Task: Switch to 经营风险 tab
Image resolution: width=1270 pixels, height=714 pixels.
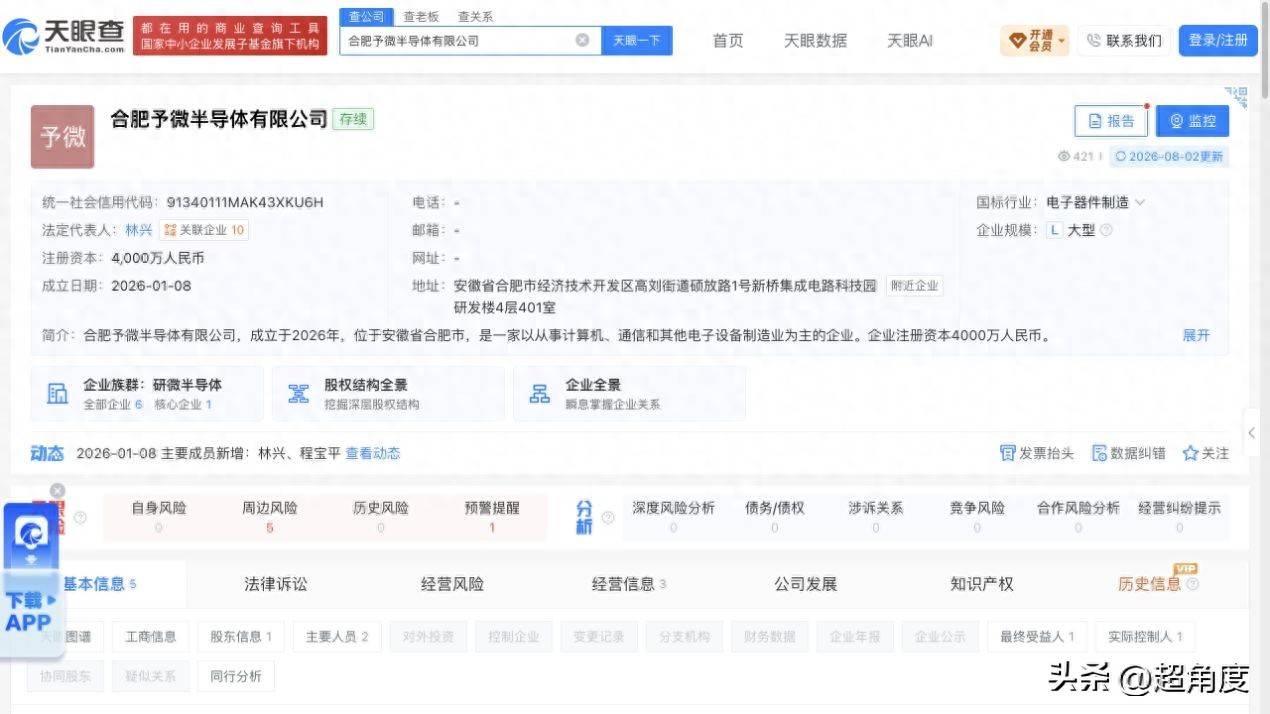Action: click(452, 584)
